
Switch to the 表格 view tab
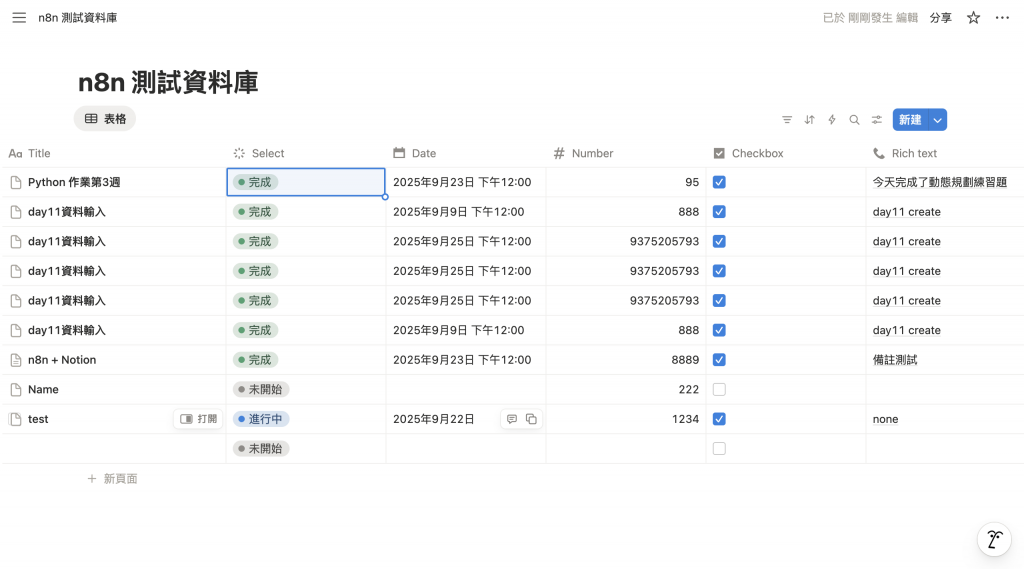(104, 119)
